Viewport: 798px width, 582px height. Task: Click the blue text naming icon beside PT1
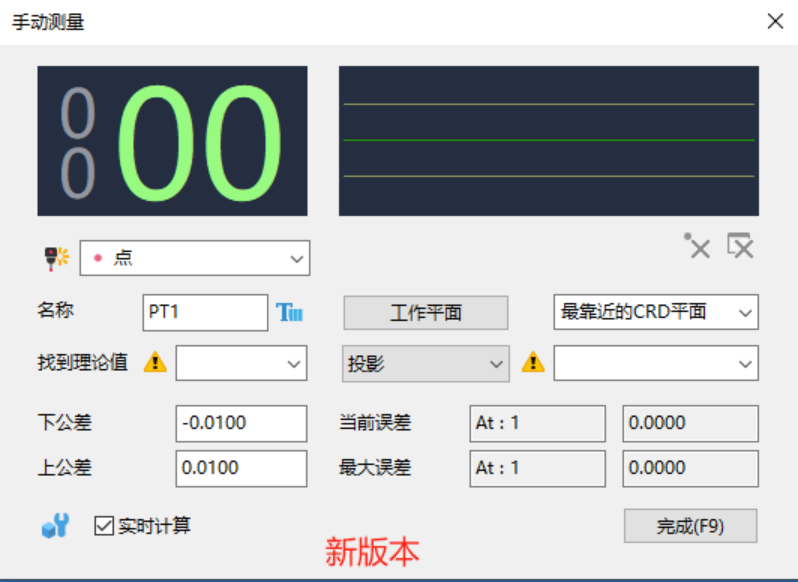pos(289,312)
